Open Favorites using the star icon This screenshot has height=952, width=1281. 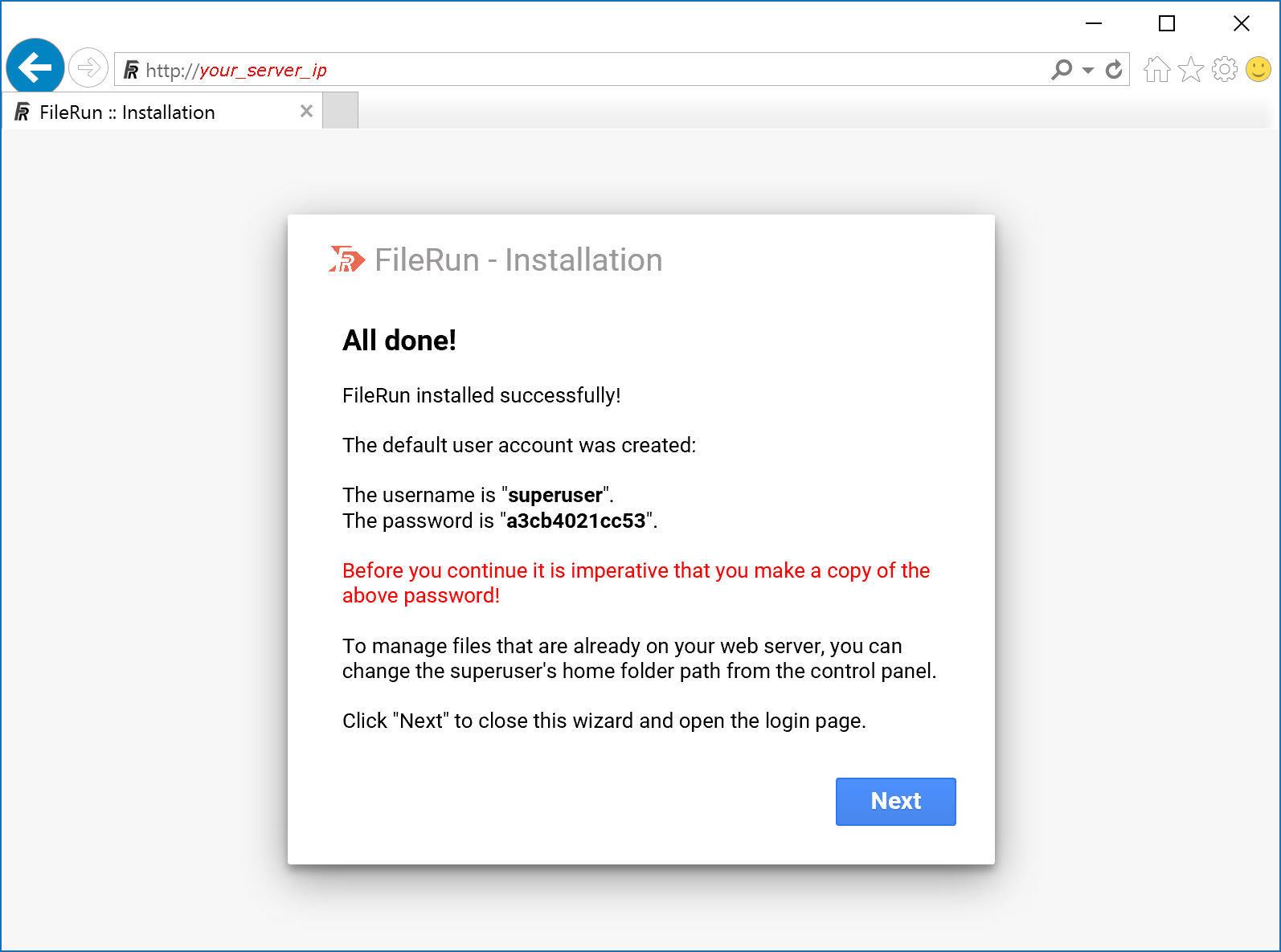click(1190, 70)
